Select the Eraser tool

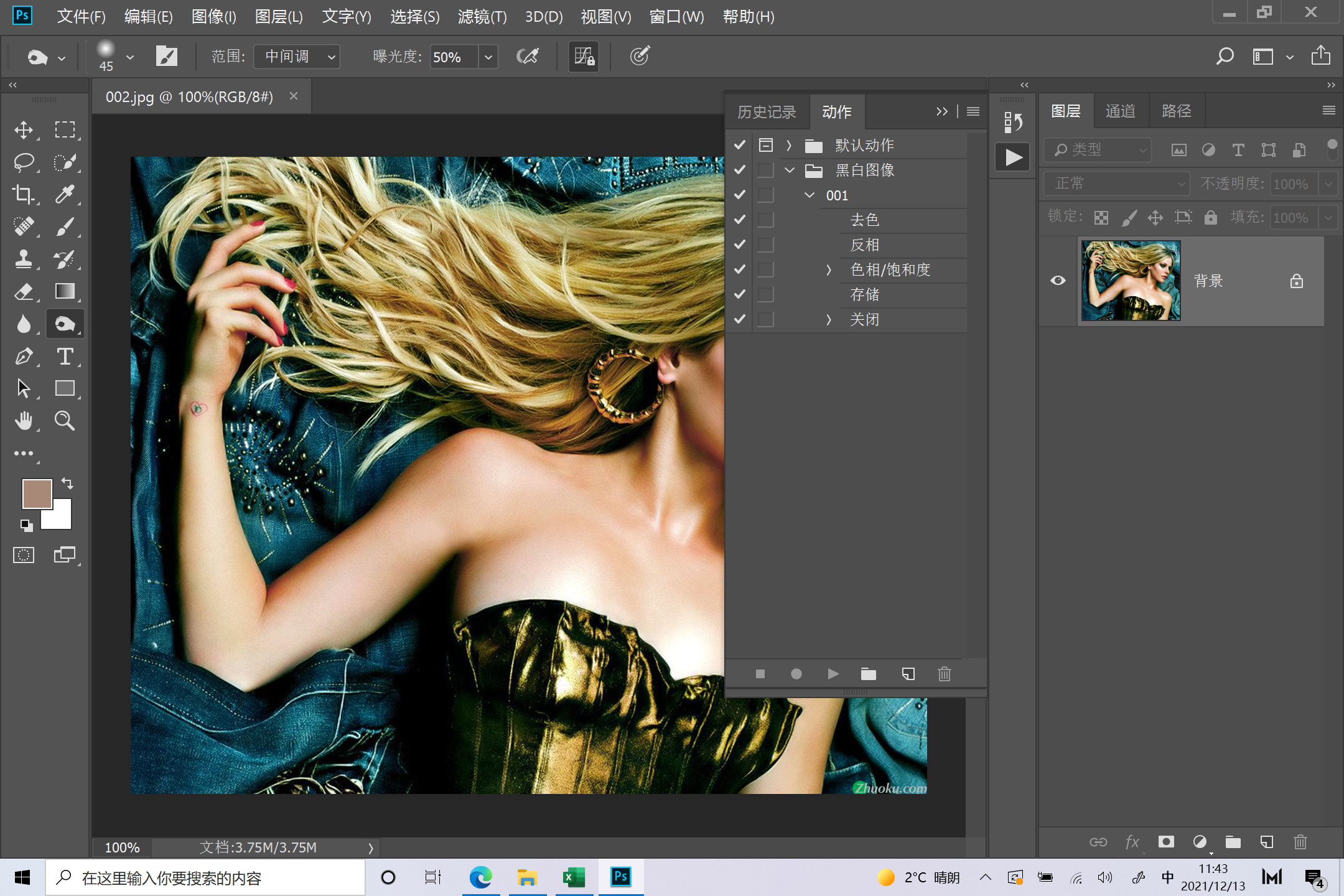pos(24,291)
